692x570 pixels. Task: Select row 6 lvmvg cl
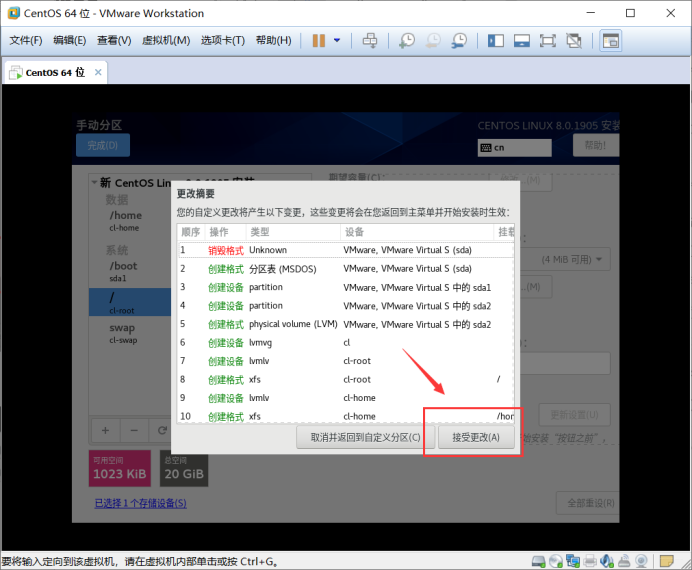pos(346,343)
